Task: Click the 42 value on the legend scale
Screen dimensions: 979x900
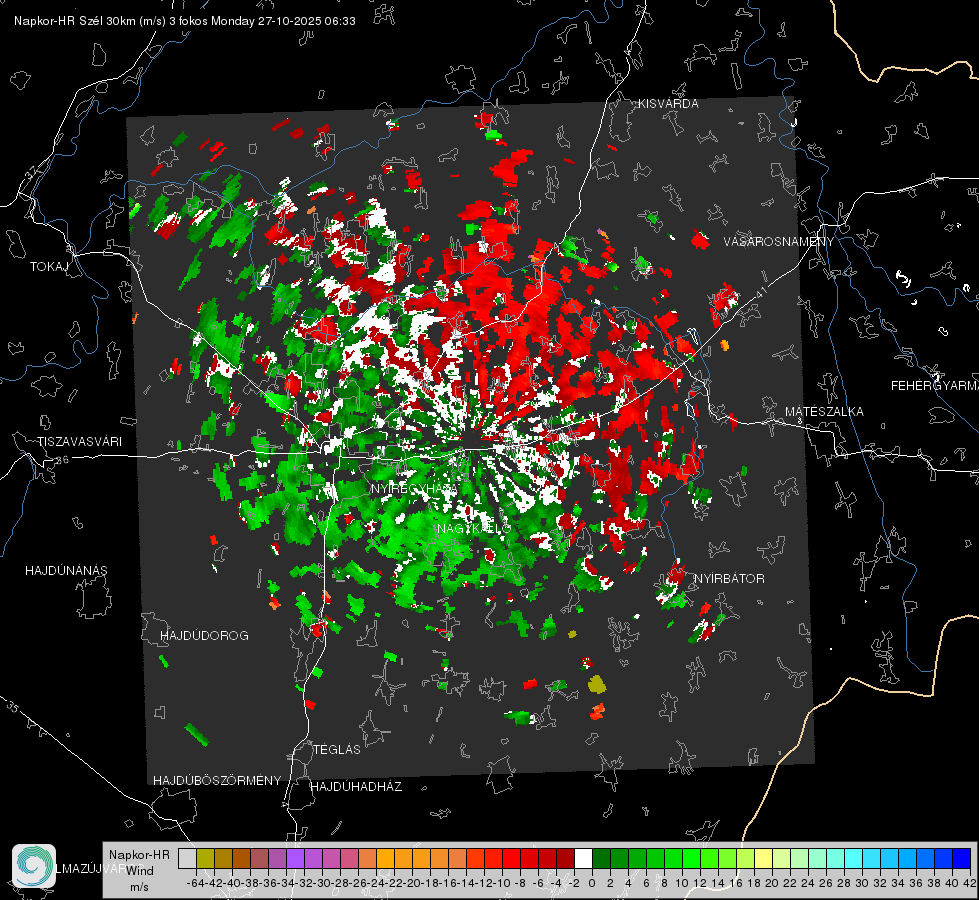Action: pos(970,883)
